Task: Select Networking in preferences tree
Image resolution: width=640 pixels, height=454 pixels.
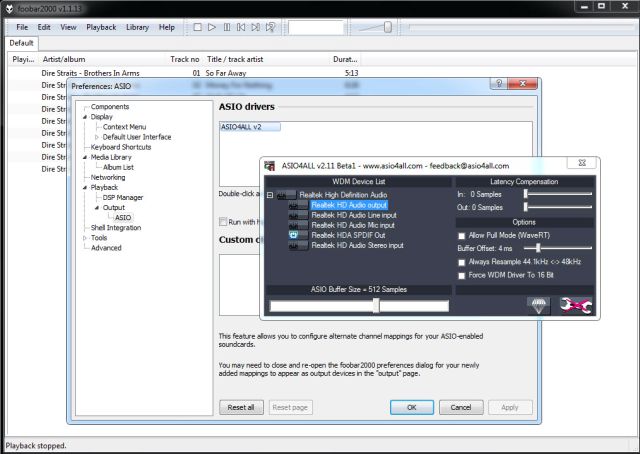Action: point(108,177)
